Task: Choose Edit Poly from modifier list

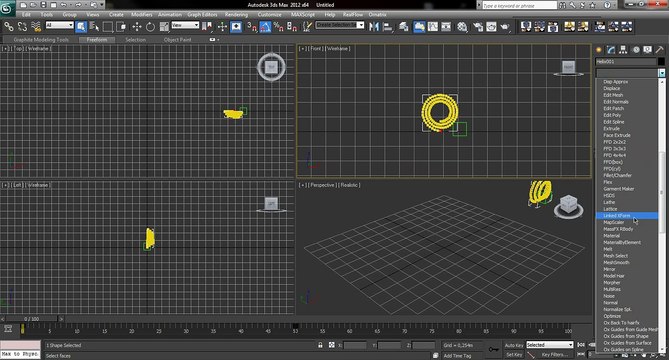Action: [612, 115]
